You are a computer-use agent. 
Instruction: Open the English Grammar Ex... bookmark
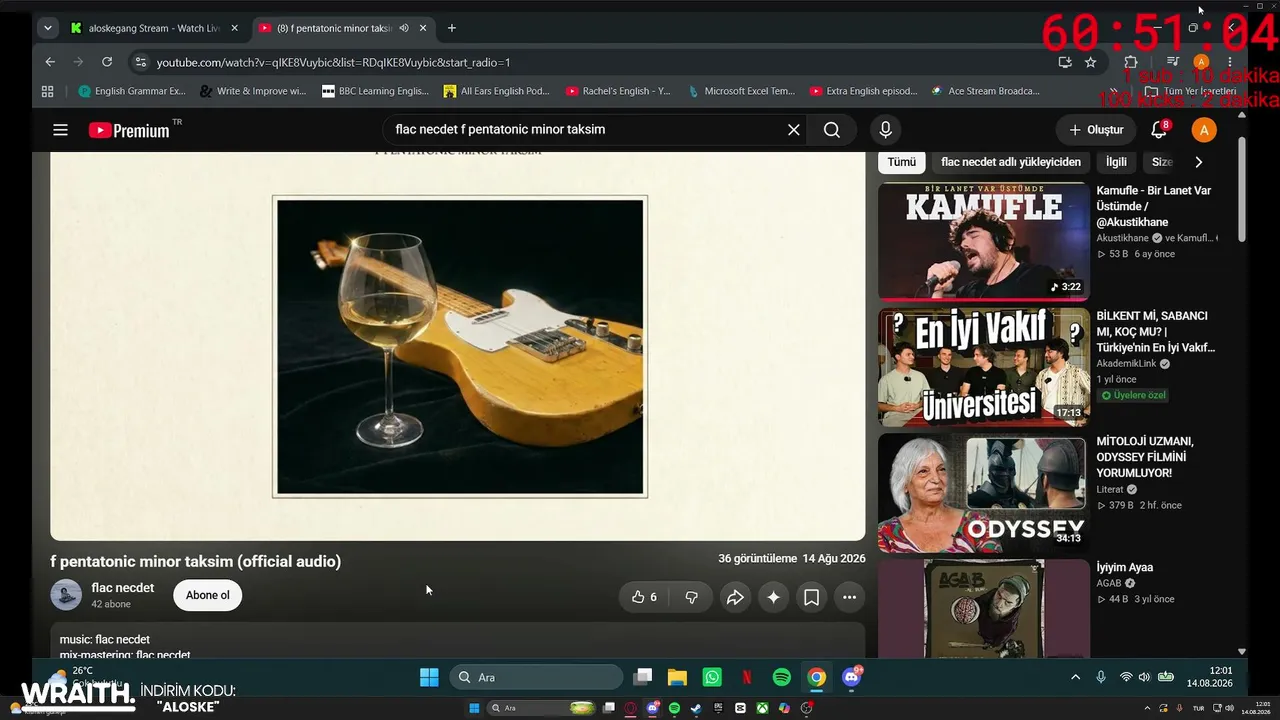tap(132, 91)
